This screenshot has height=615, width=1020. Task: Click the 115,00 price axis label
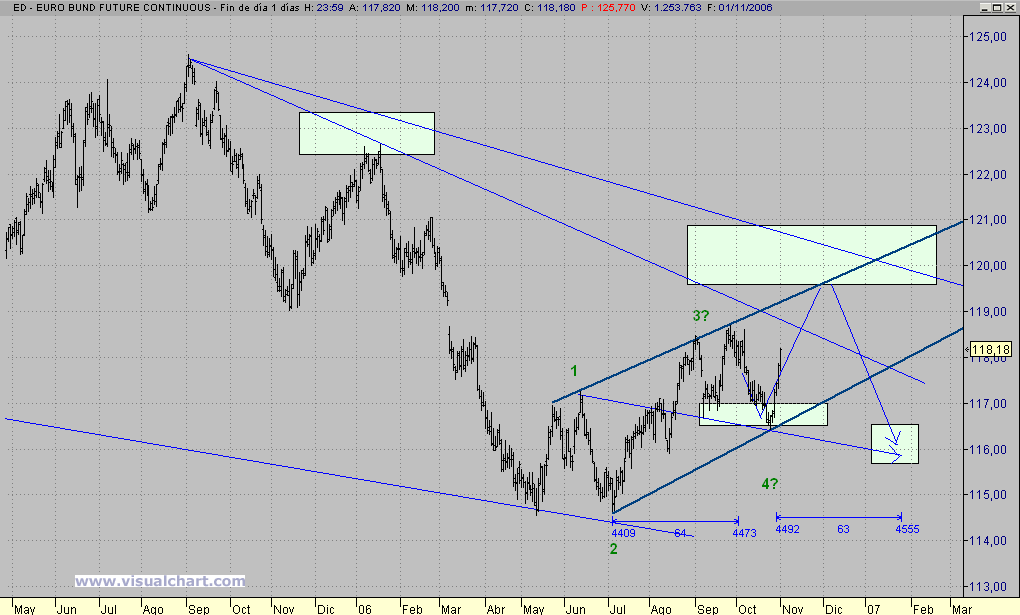click(x=987, y=495)
